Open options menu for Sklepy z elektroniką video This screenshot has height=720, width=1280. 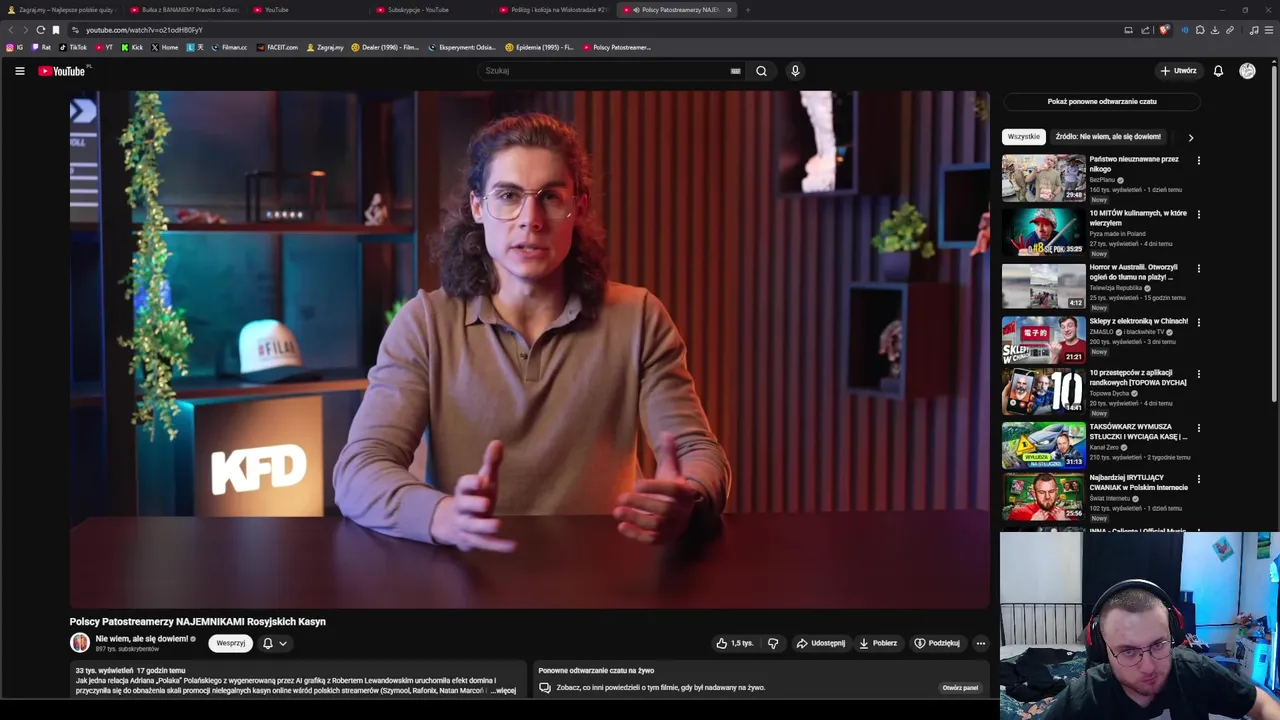(1198, 322)
